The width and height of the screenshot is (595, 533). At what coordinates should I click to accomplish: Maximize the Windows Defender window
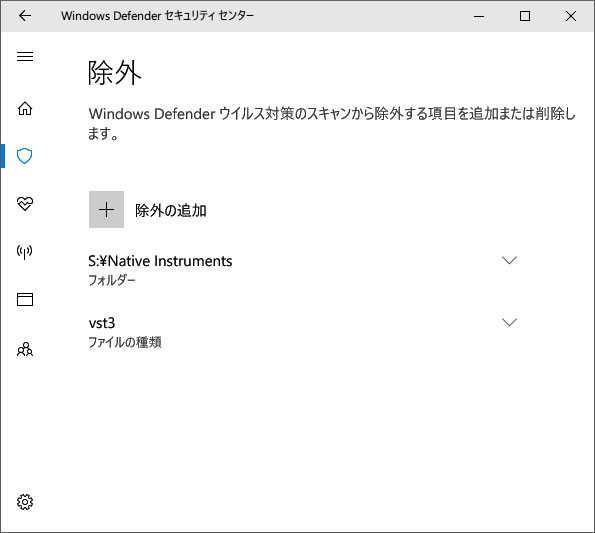525,16
